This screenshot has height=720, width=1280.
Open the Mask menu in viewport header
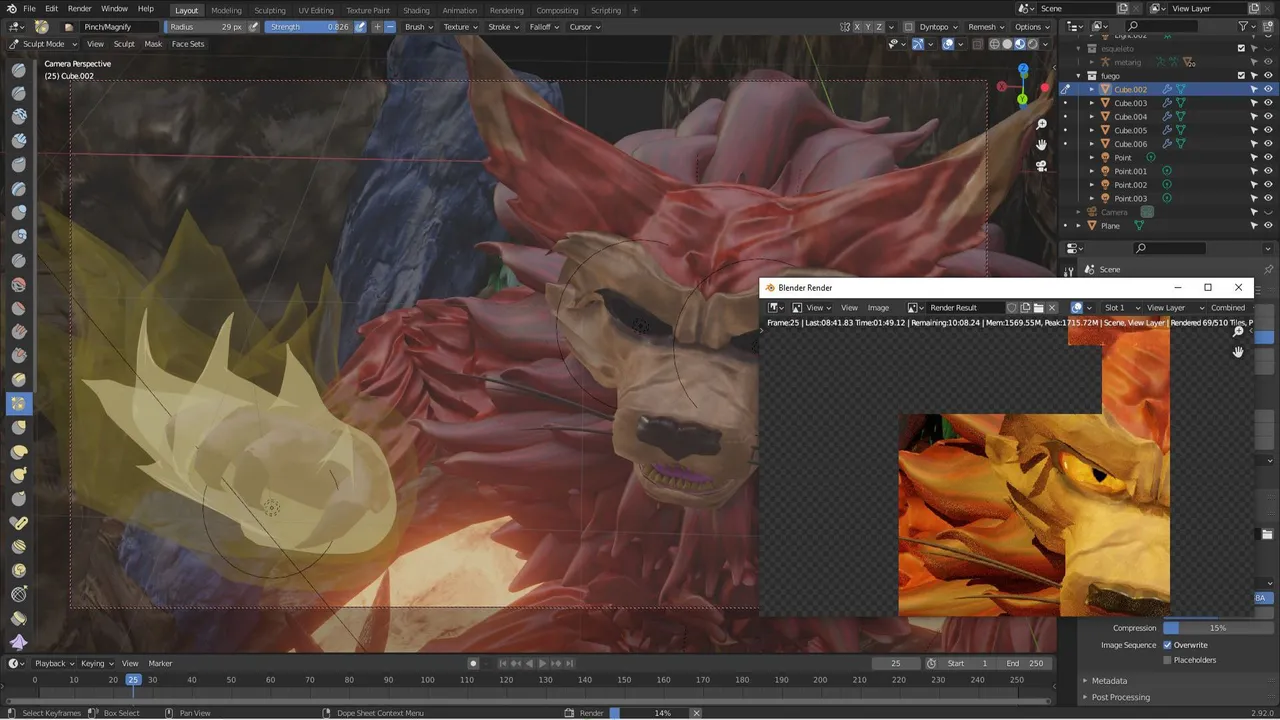[153, 44]
